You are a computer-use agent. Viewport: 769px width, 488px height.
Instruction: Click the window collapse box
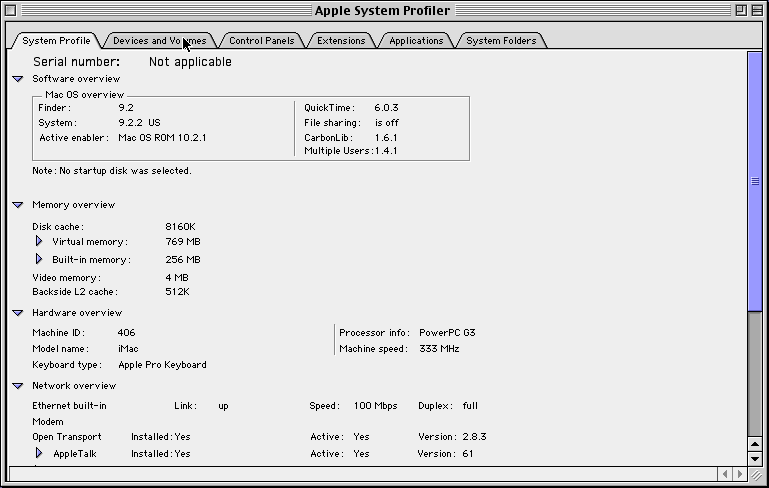tap(757, 10)
